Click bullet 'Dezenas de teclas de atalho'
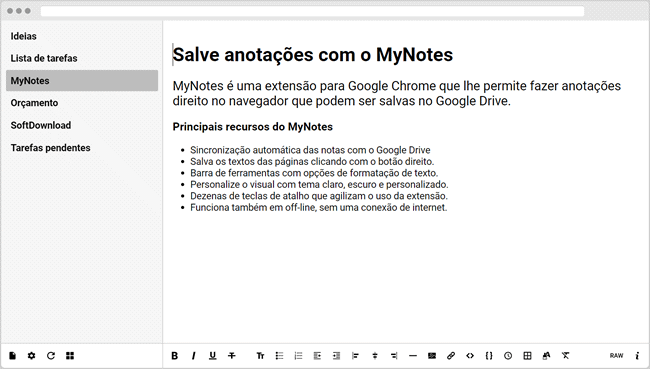The width and height of the screenshot is (650, 369). [319, 196]
